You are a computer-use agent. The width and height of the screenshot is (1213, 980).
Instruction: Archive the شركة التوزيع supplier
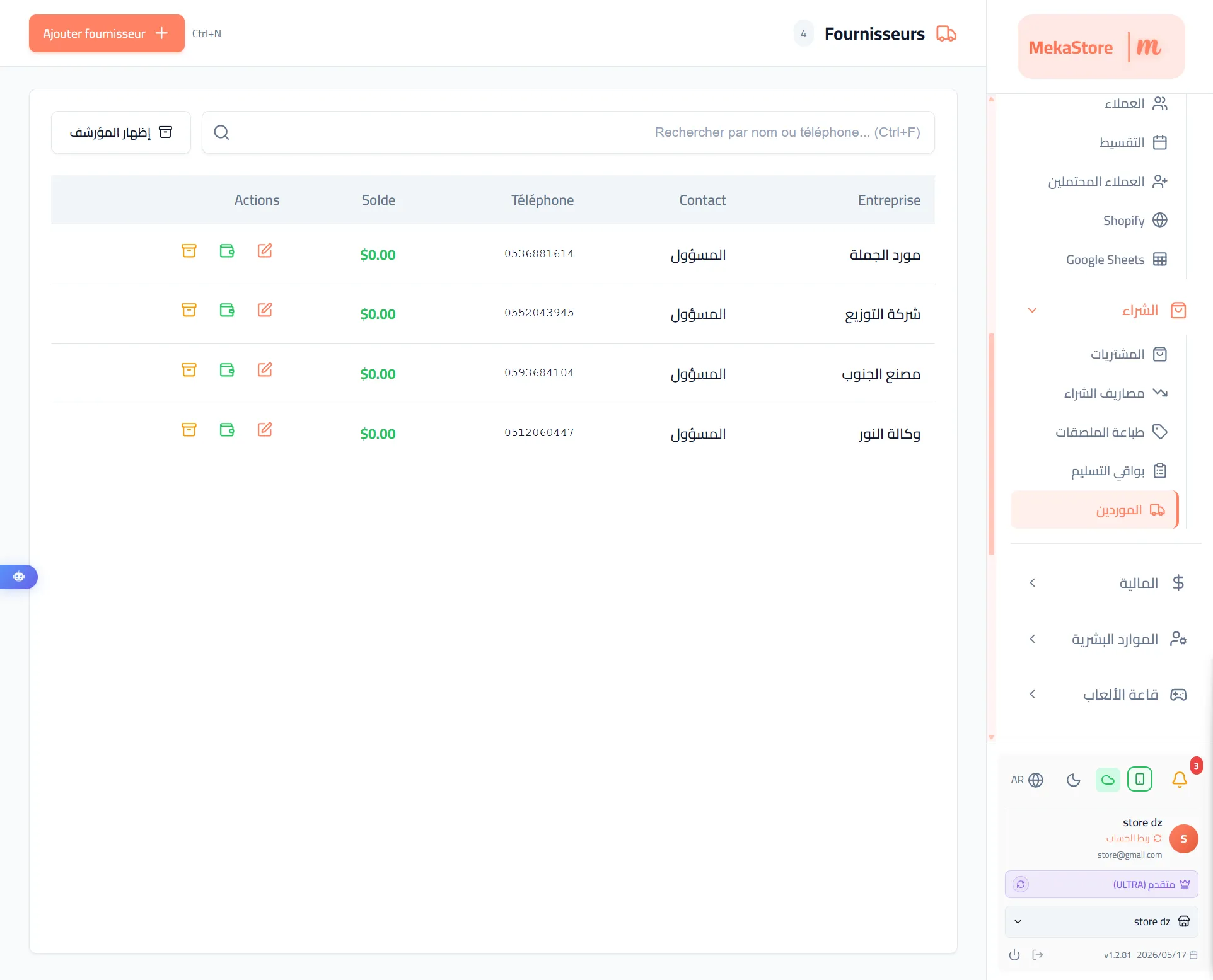click(x=189, y=310)
